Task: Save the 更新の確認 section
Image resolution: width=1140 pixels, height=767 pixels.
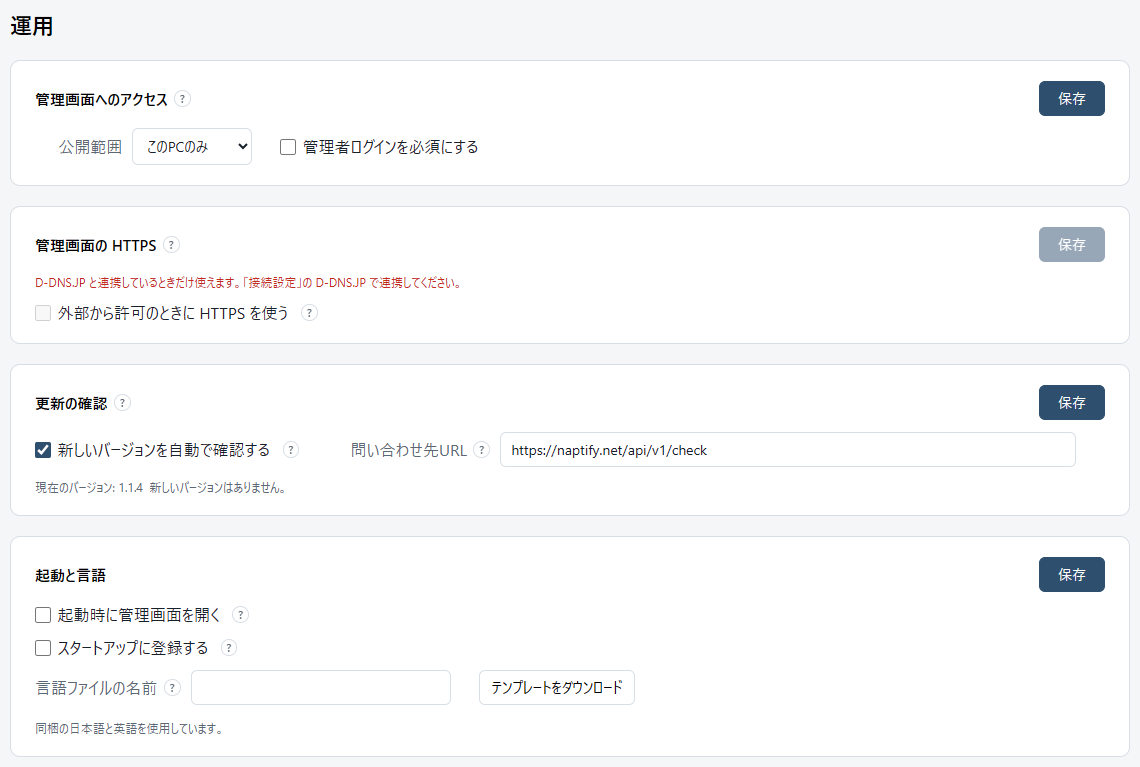Action: click(1072, 403)
